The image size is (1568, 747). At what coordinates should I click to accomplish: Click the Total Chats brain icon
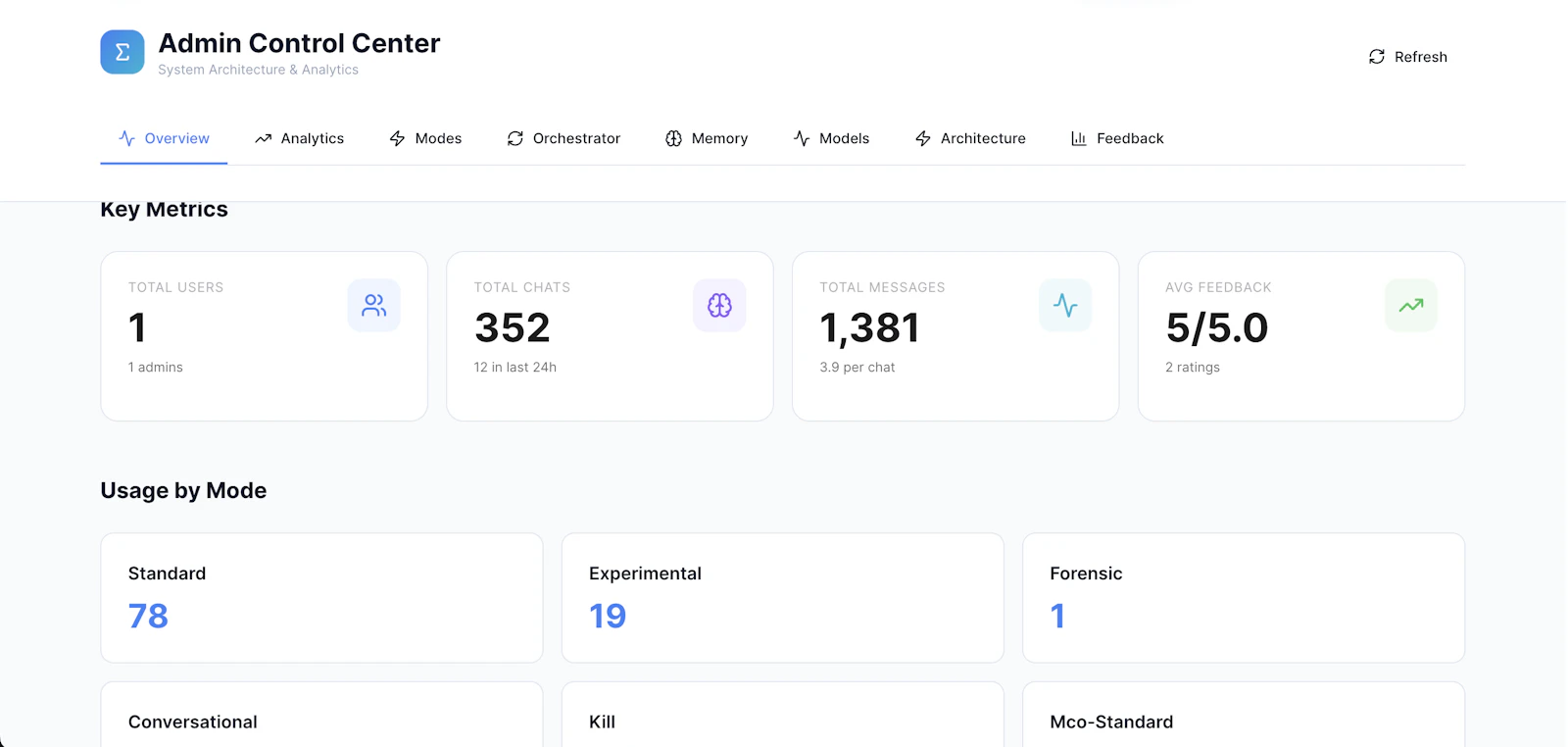point(719,306)
